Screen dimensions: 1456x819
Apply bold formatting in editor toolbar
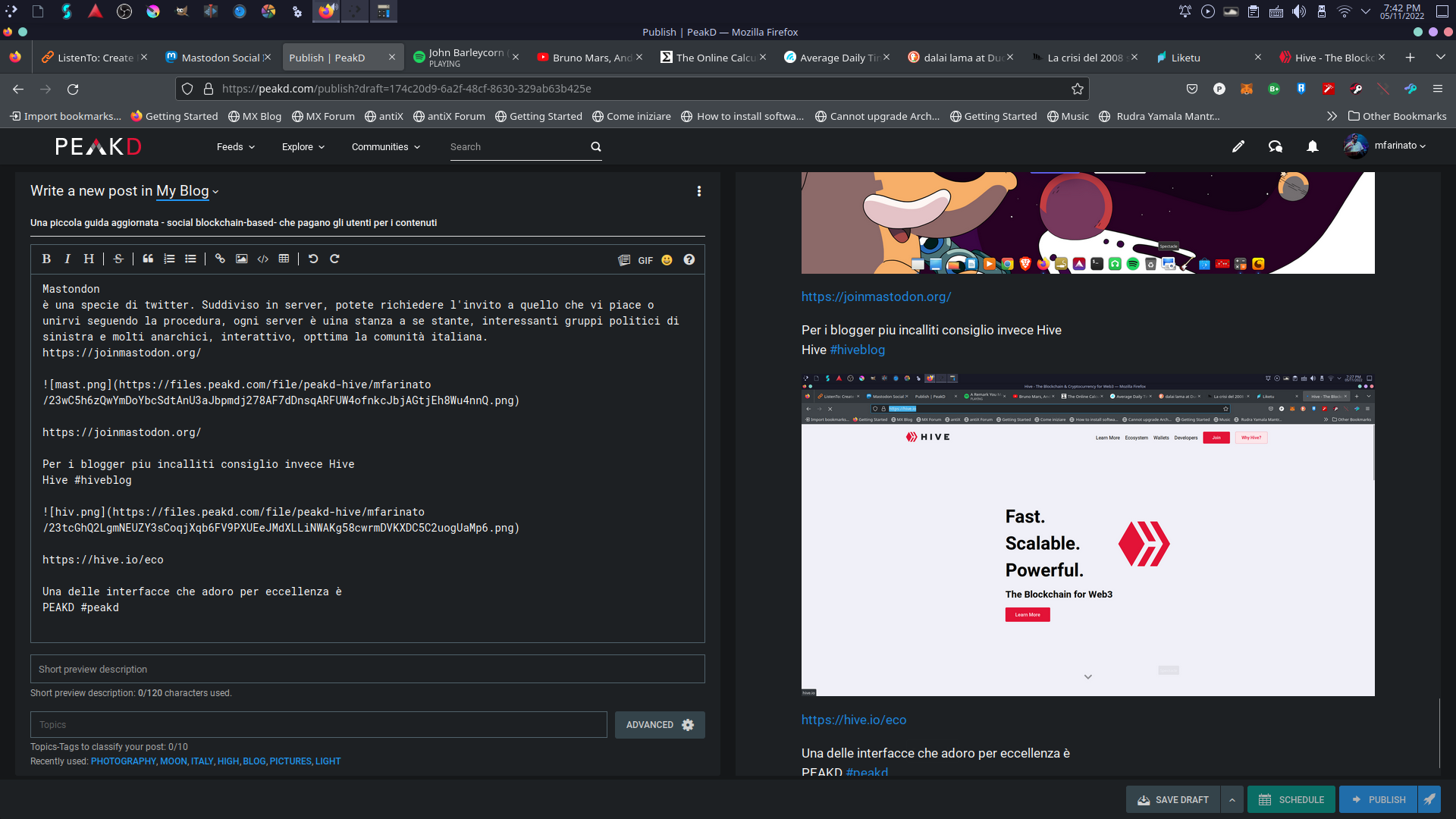point(46,259)
